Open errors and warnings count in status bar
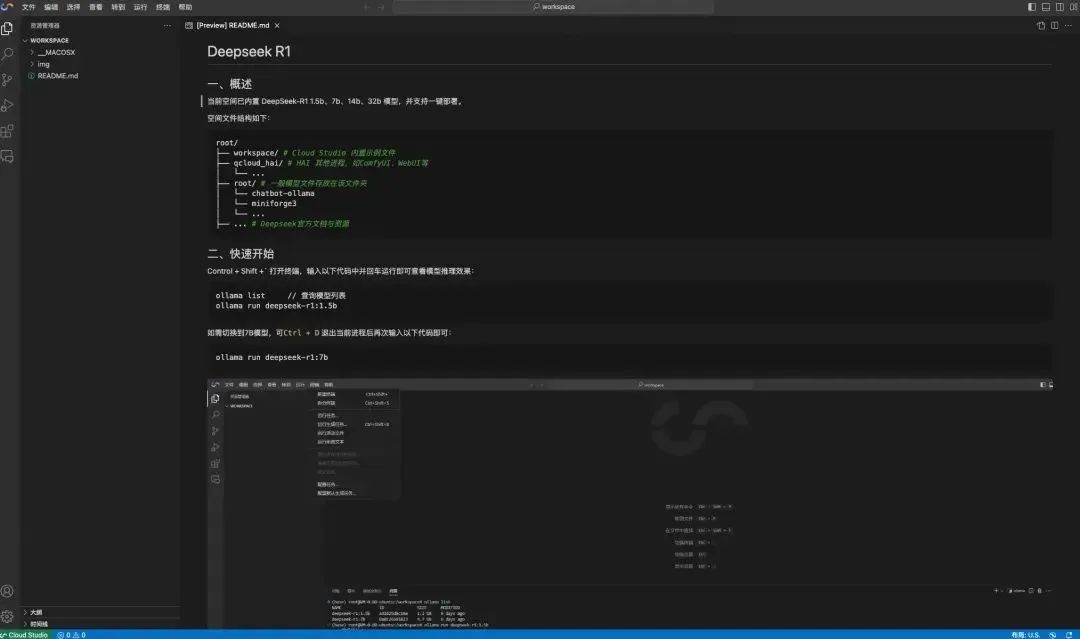Screen dimensions: 1080x639 (x=72, y=635)
